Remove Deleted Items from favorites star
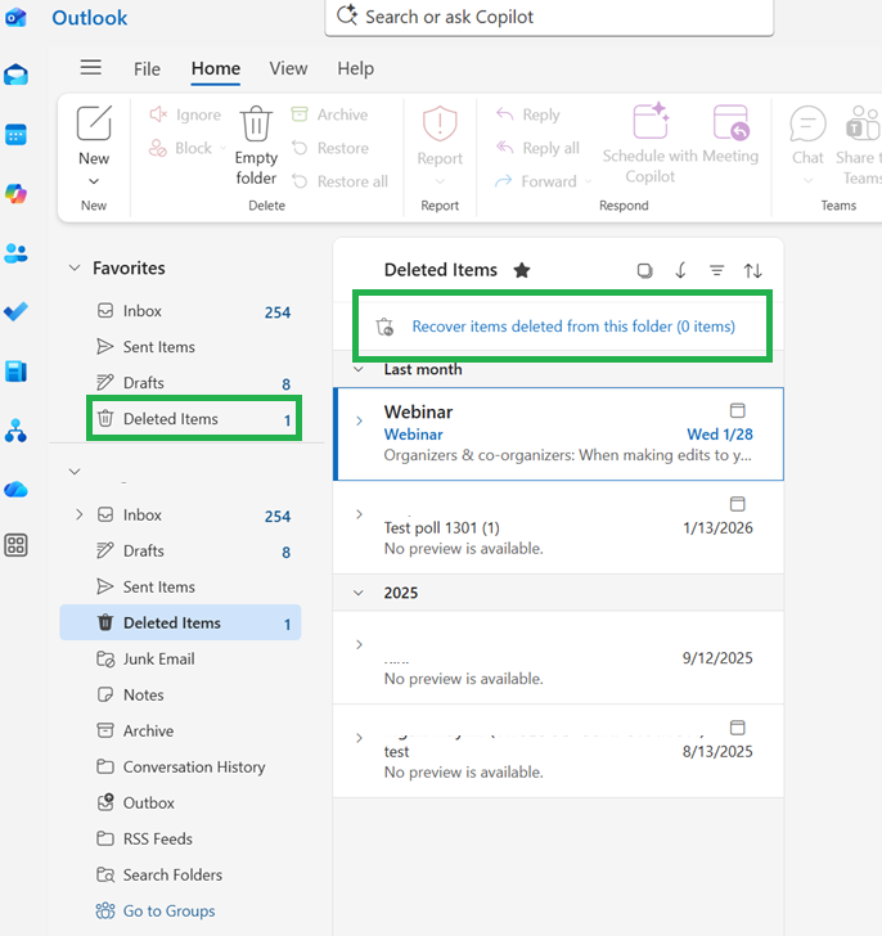882x936 pixels. (x=522, y=270)
